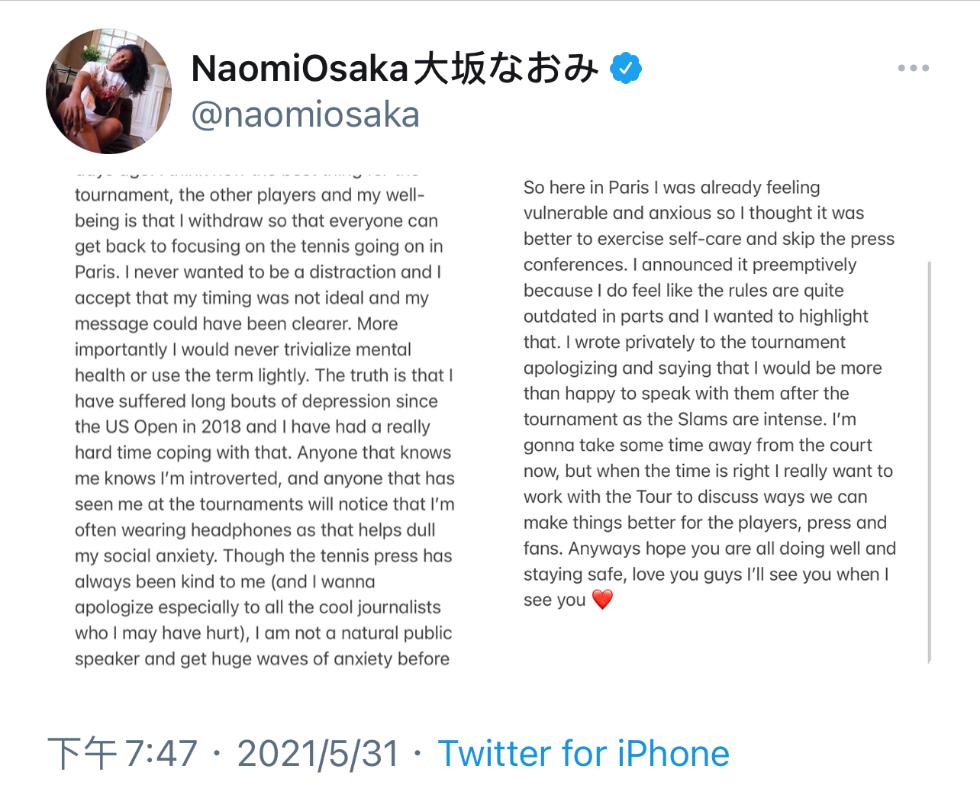980x795 pixels.
Task: Click the 下午7:47 timestamp
Action: 122,753
